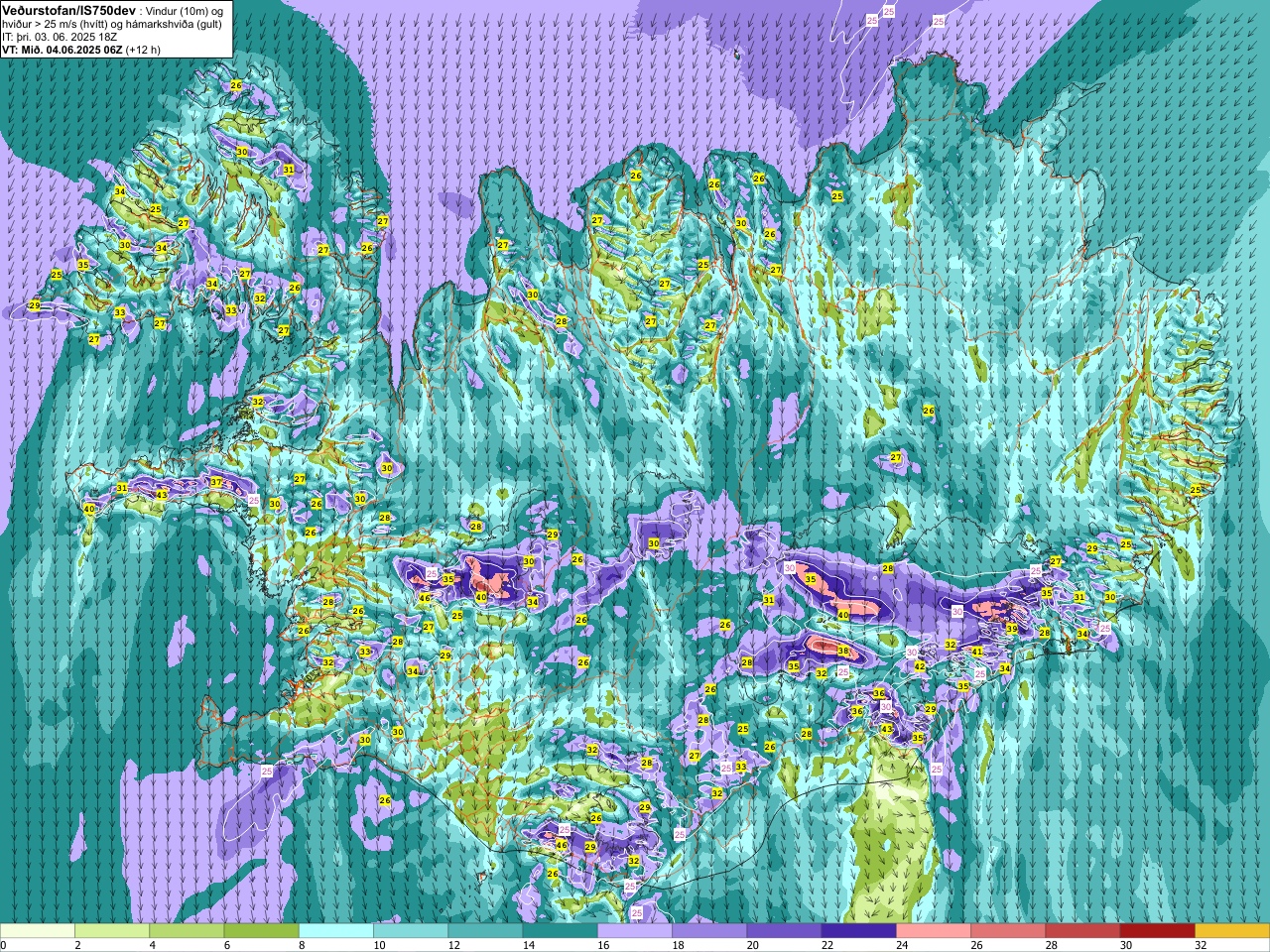1270x952 pixels.
Task: Click the "10" label on the legend scale
Action: 379,946
